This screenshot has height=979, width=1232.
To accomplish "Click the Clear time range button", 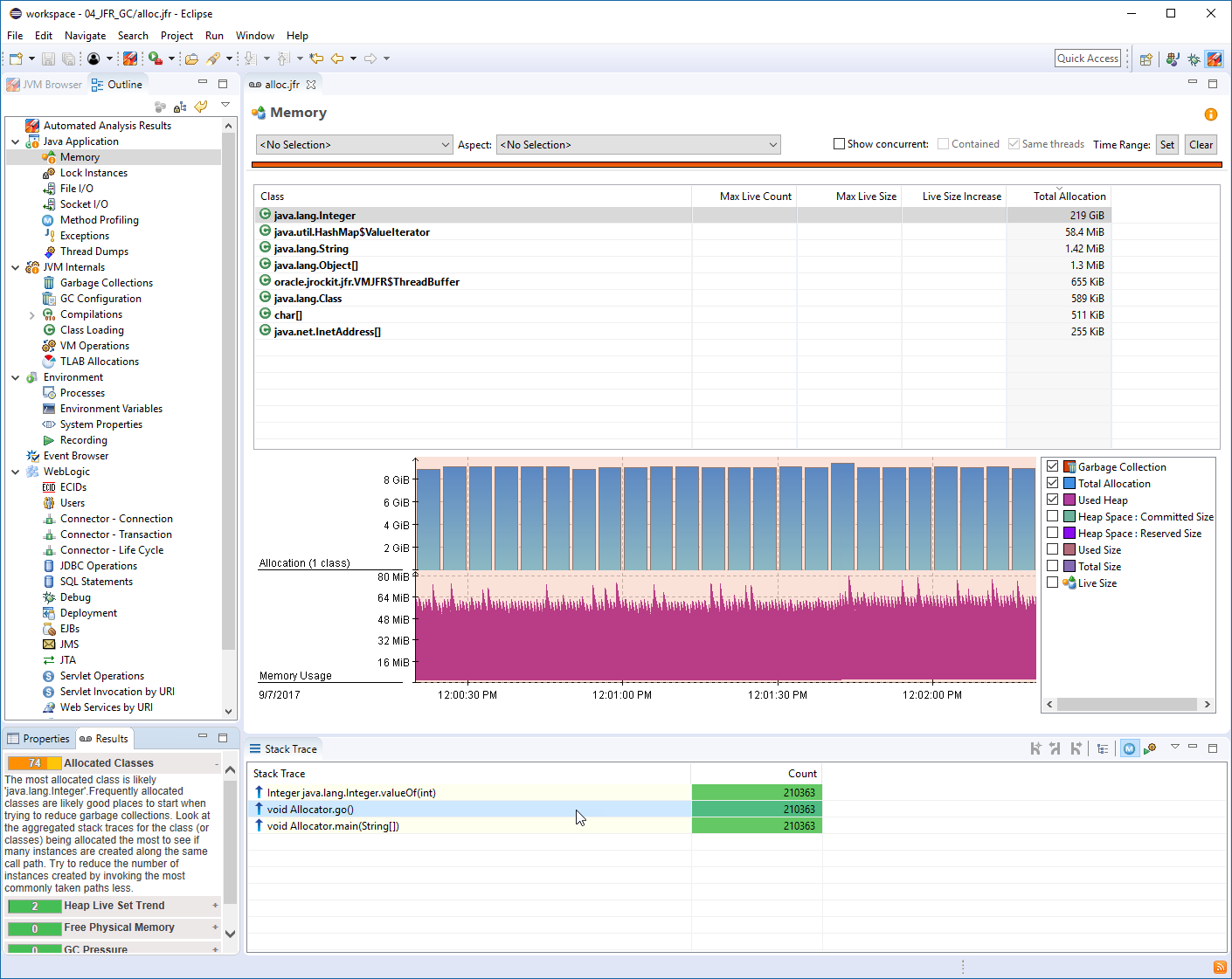I will (x=1201, y=145).
